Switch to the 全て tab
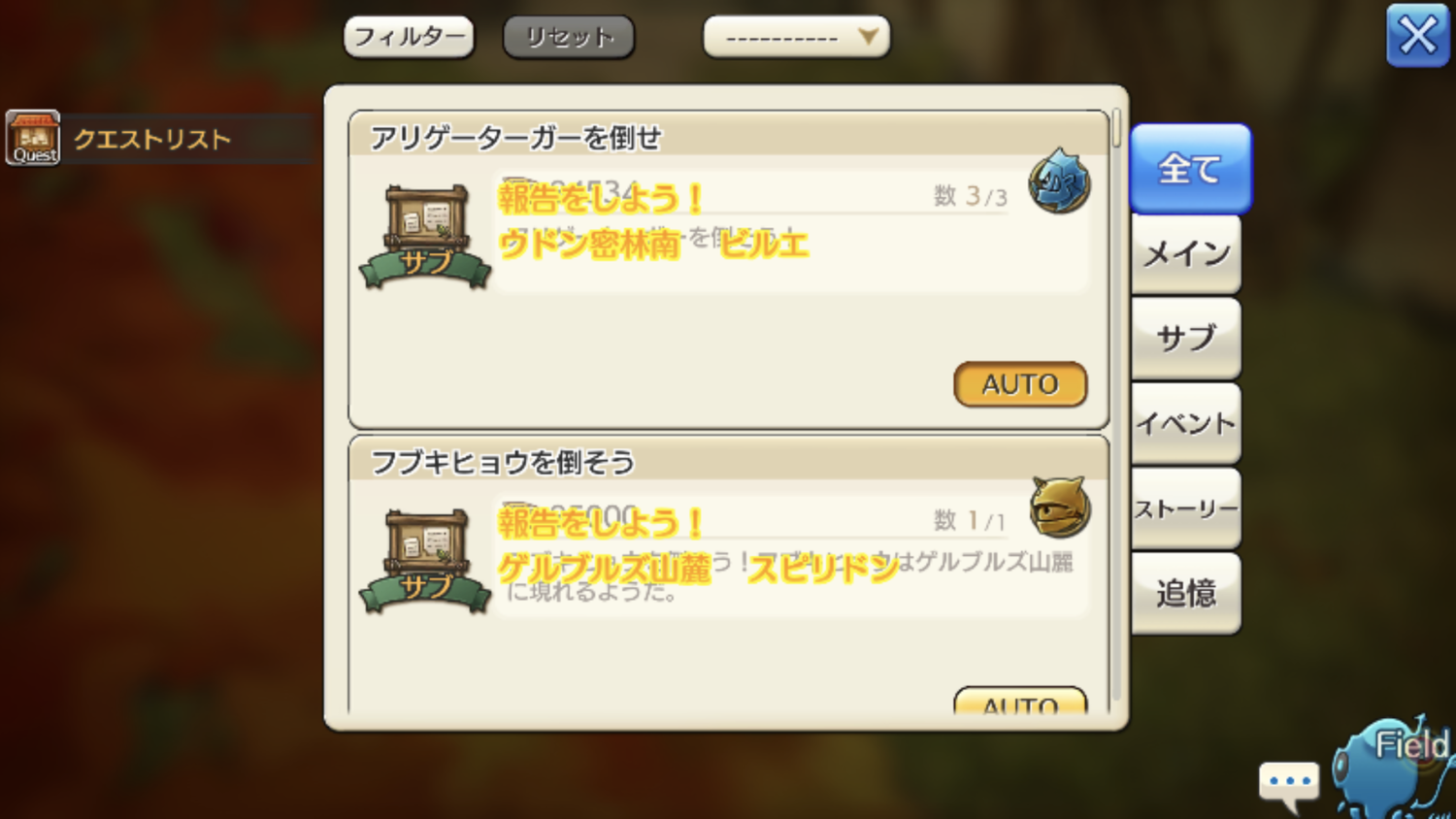The image size is (1456, 819). (x=1190, y=169)
